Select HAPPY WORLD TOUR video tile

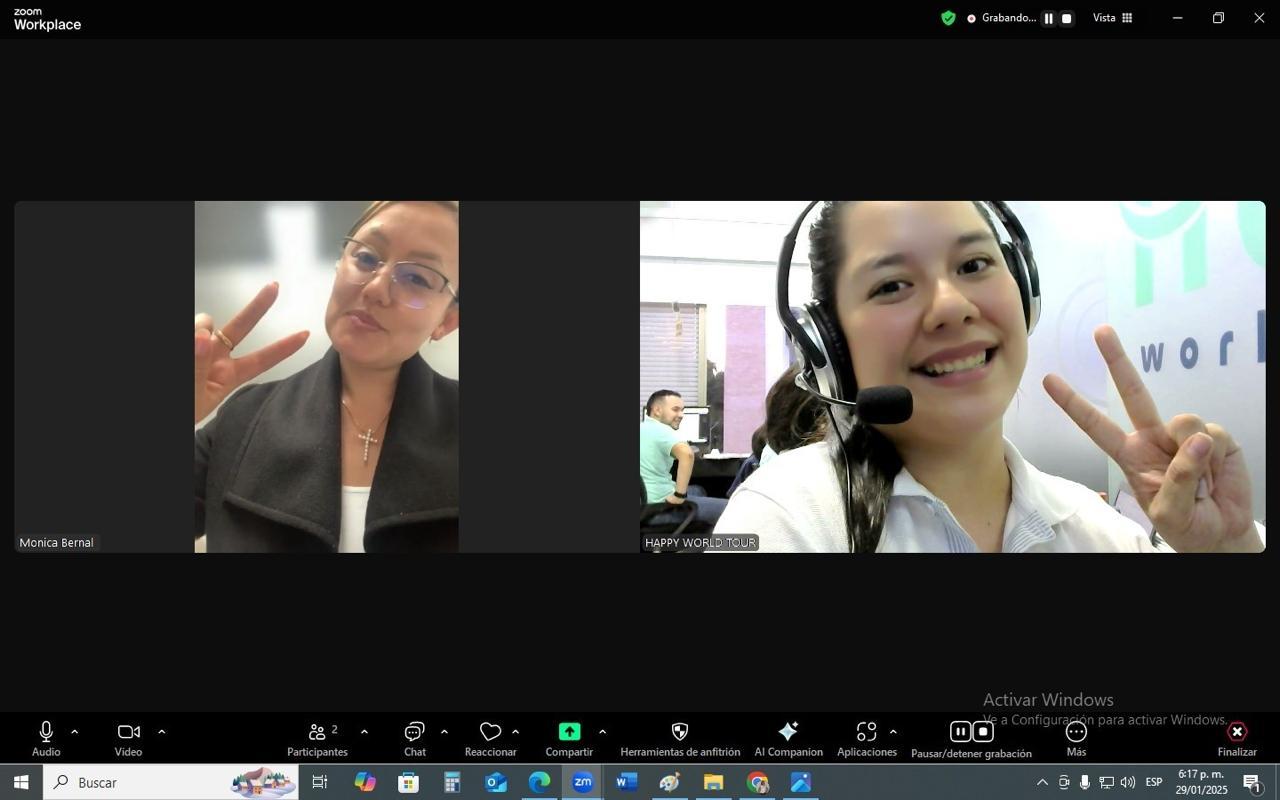[953, 377]
